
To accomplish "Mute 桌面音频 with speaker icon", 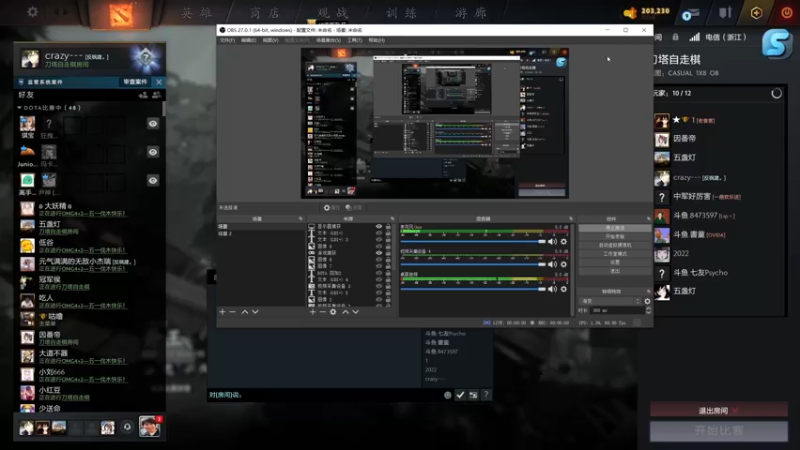I will tap(553, 289).
